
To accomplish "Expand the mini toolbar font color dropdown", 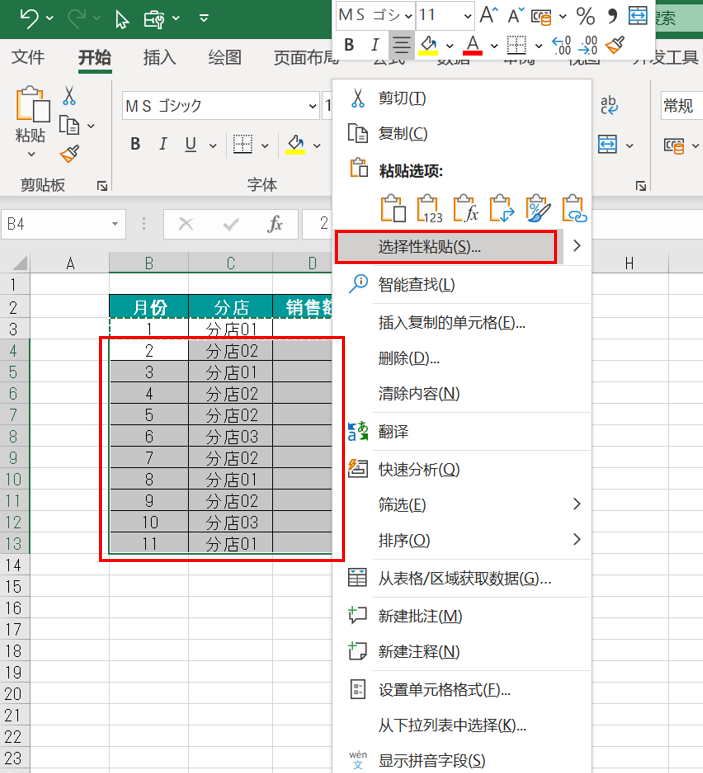I will coord(494,46).
